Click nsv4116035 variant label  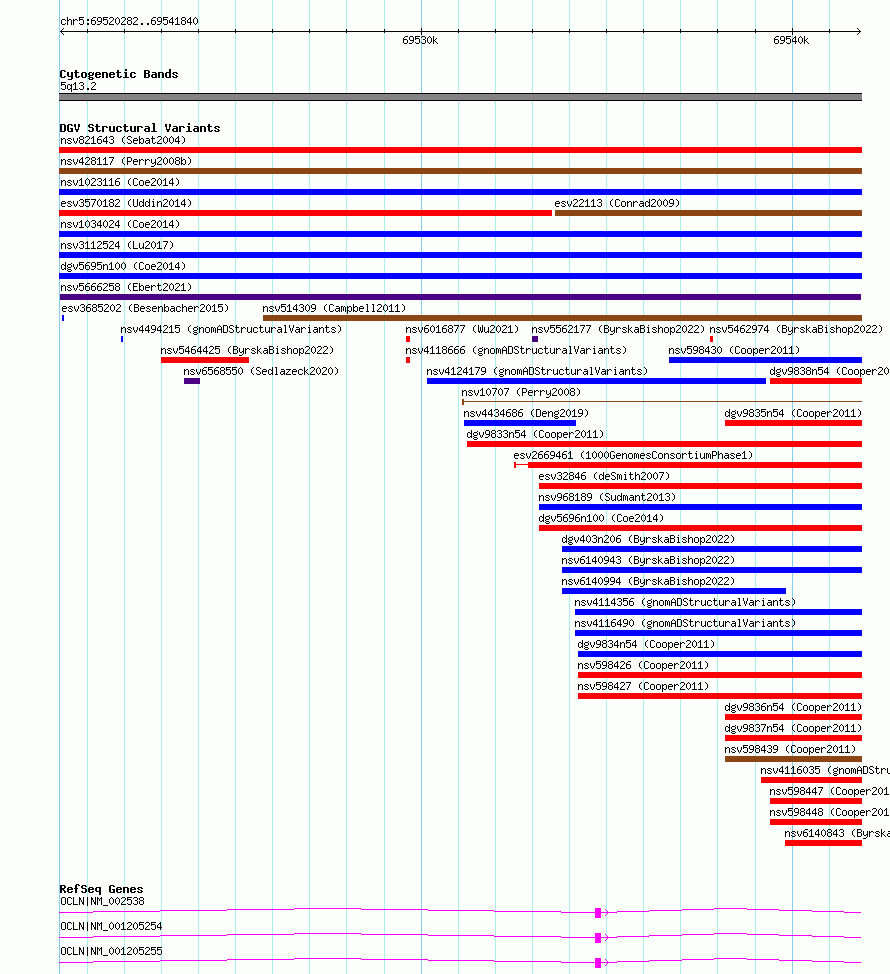pyautogui.click(x=825, y=772)
